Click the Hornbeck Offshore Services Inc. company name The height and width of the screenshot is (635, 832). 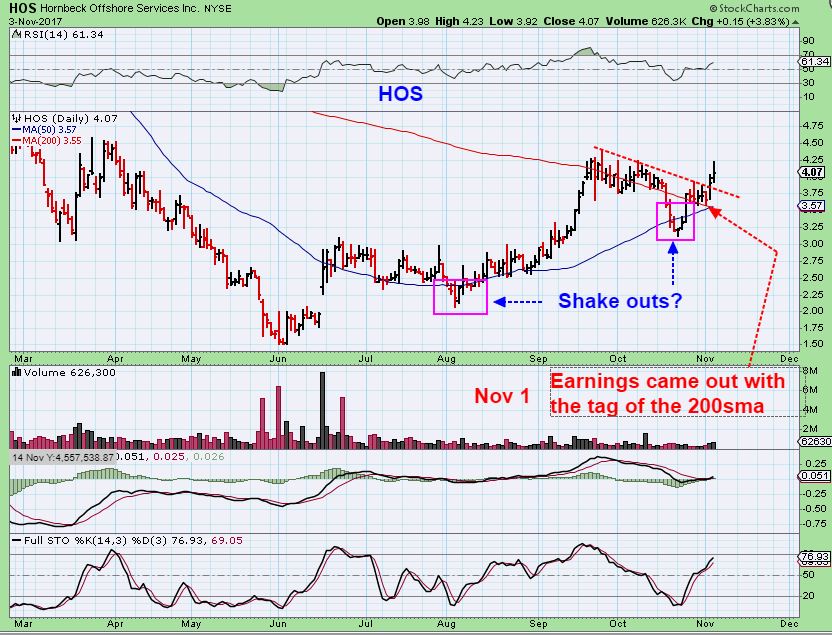coord(118,9)
